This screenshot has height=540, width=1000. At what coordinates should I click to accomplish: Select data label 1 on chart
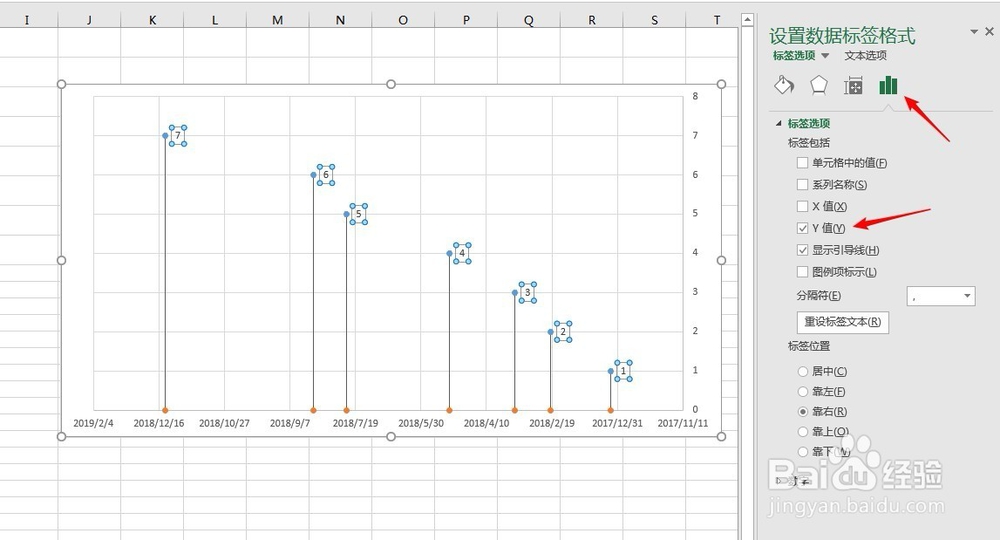[623, 370]
